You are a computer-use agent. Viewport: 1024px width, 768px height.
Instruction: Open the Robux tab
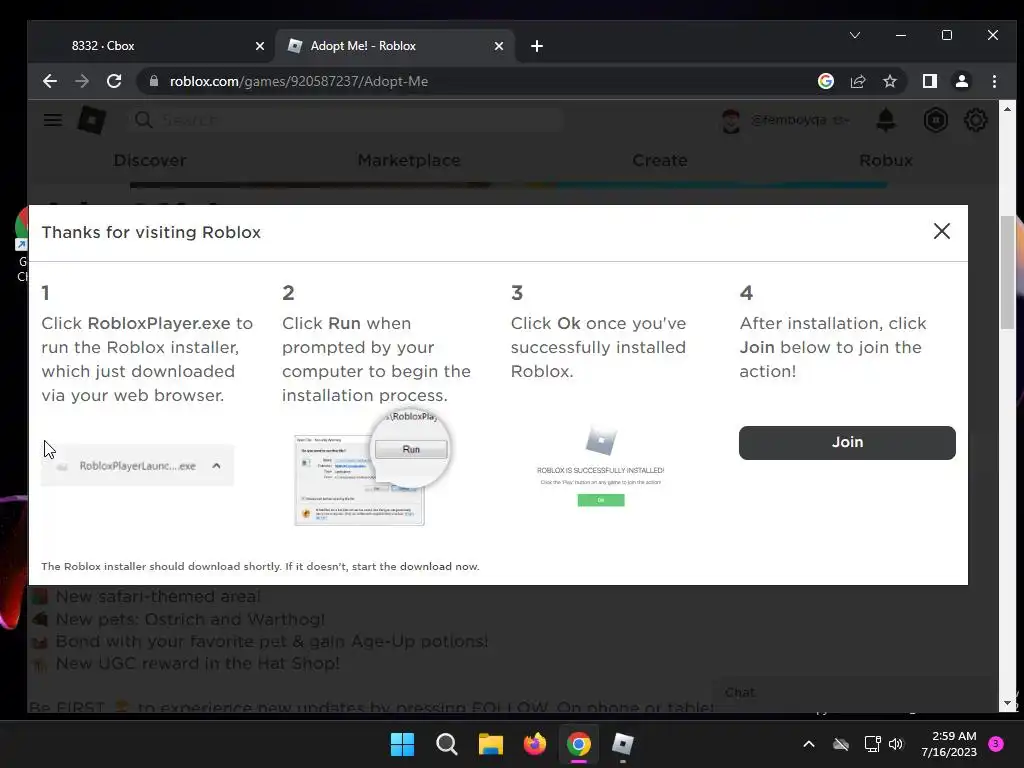pyautogui.click(x=886, y=161)
